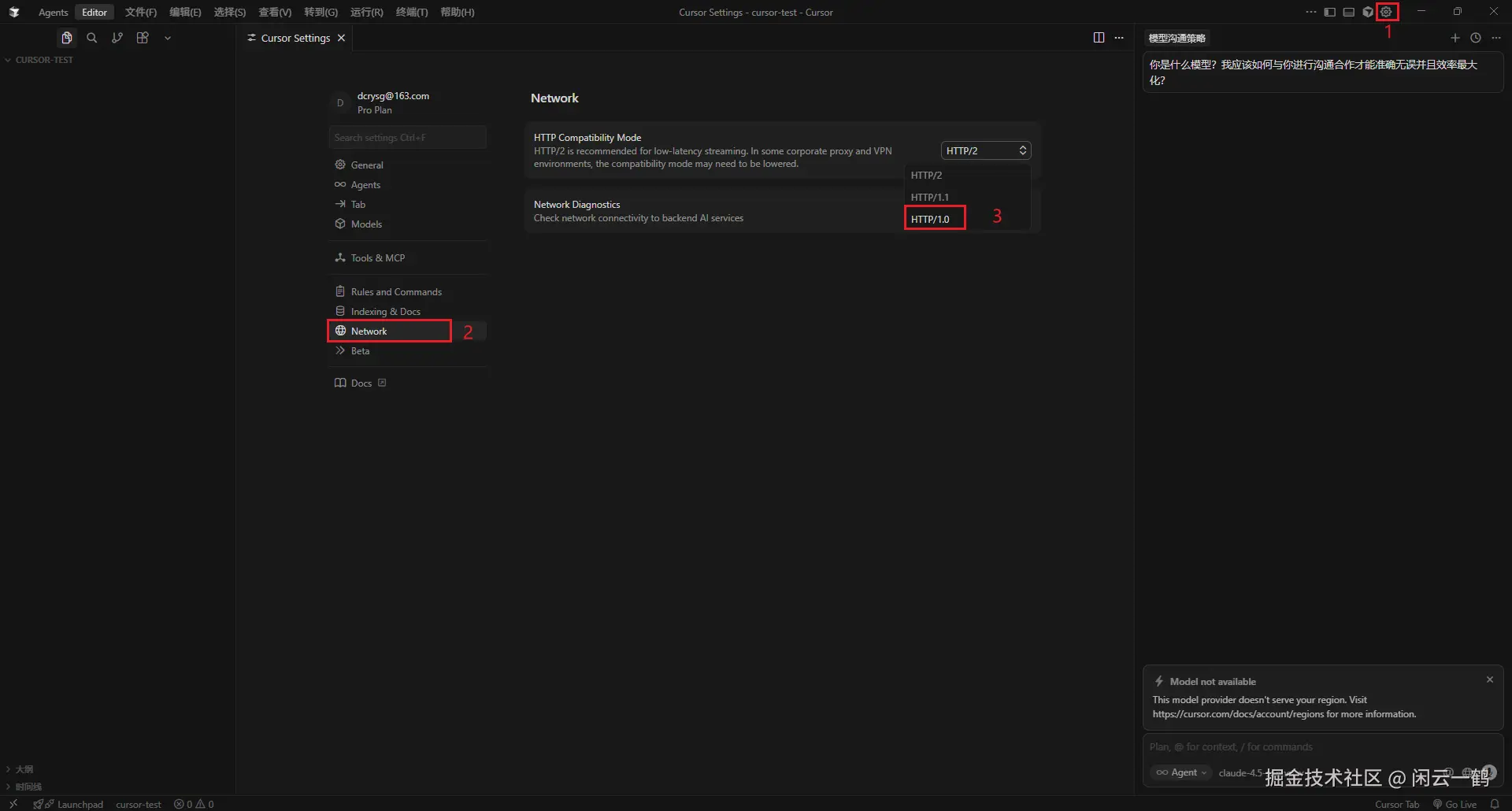
Task: Open the Network settings section
Action: 369,331
